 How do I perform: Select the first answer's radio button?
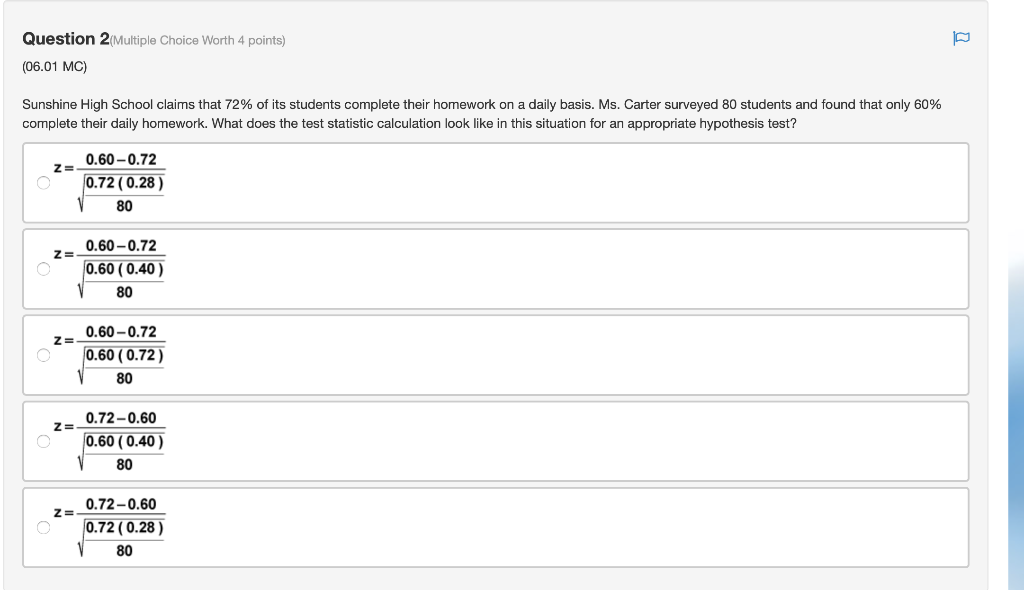[x=43, y=182]
